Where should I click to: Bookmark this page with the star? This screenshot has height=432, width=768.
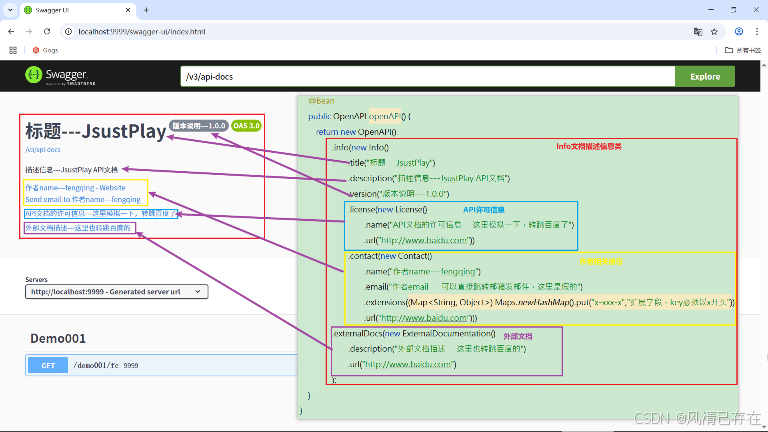714,31
